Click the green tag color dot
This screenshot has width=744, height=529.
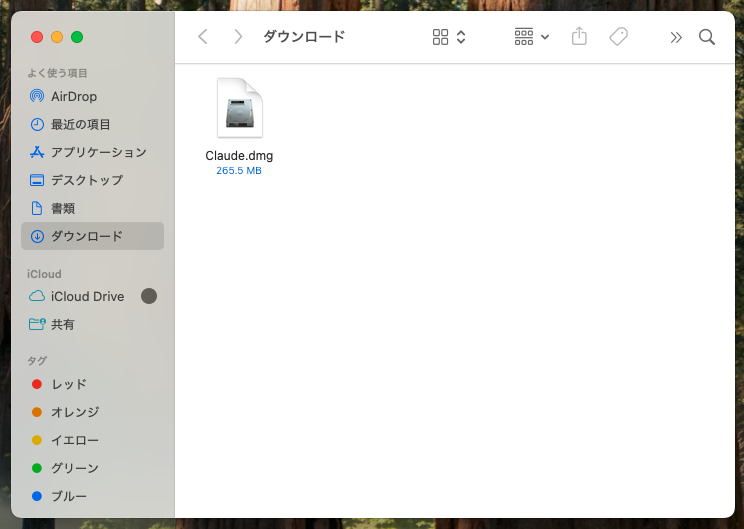[37, 468]
